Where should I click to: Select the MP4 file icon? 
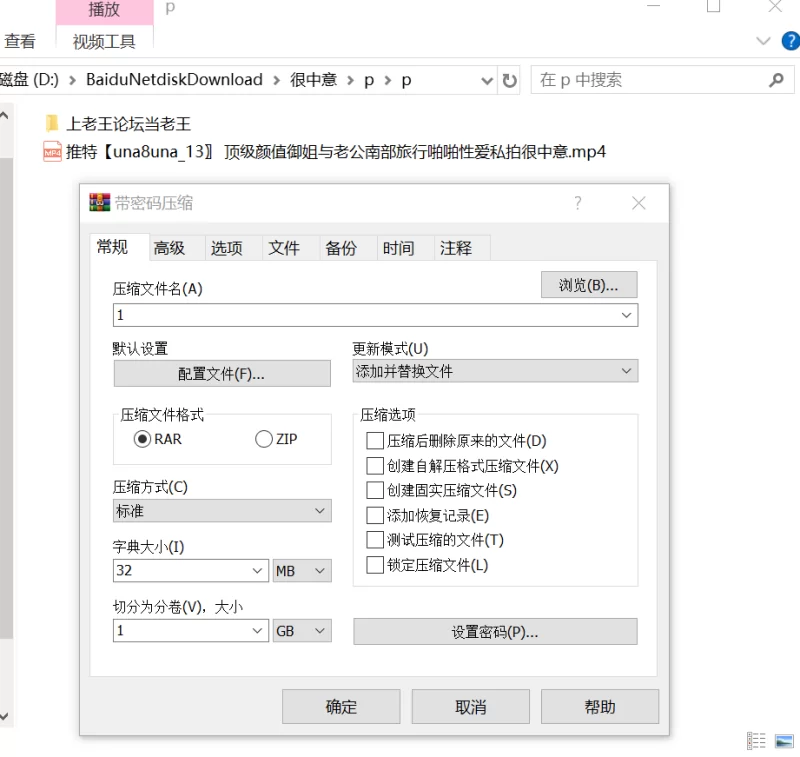point(52,152)
